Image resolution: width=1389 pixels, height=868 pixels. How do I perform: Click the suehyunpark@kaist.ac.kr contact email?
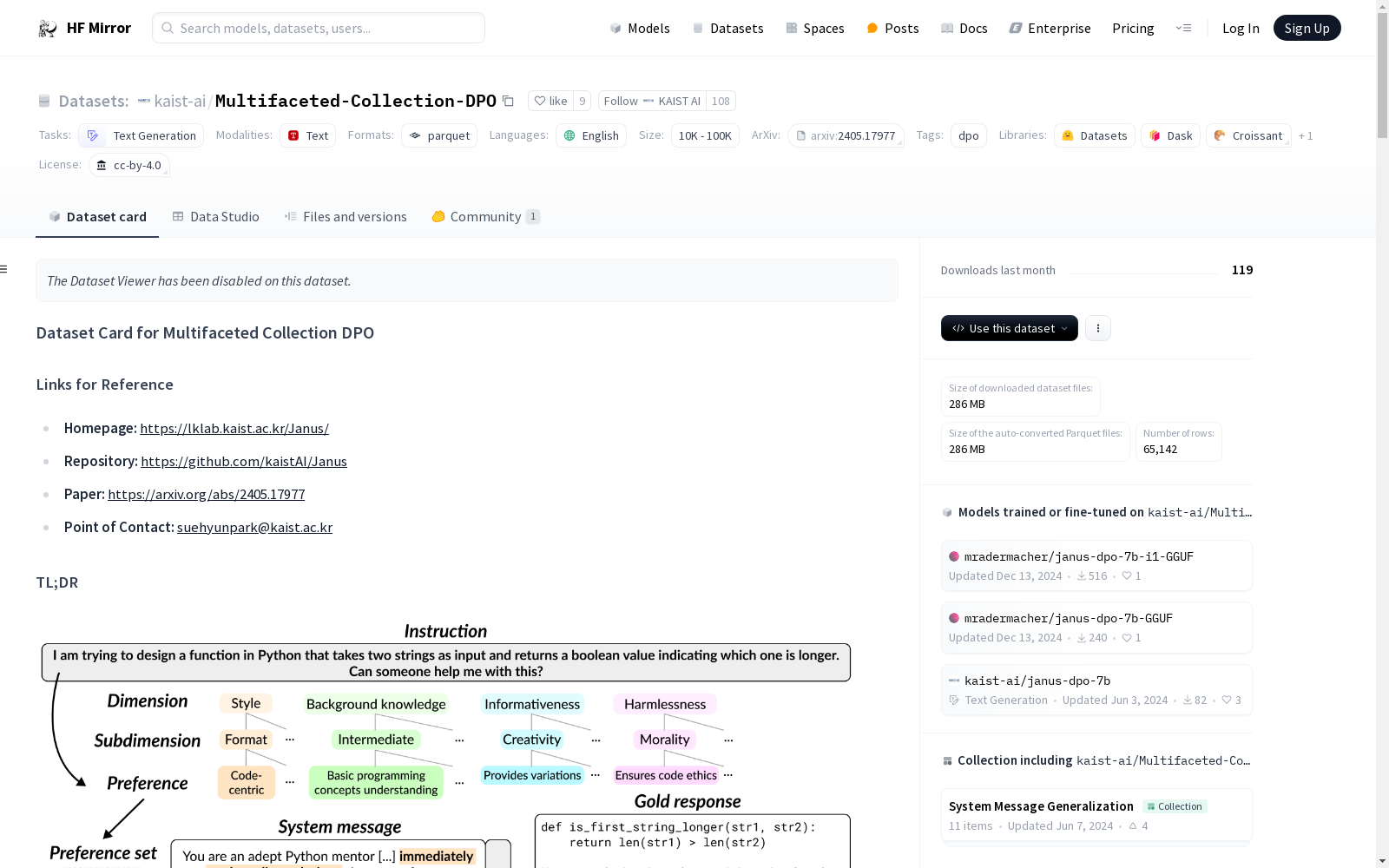254,528
